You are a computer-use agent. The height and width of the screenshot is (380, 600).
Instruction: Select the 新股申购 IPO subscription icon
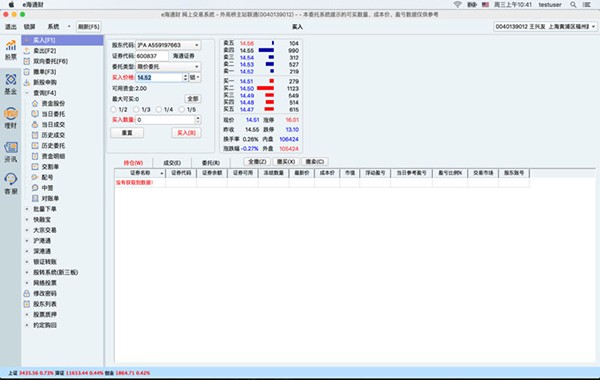pyautogui.click(x=27, y=82)
